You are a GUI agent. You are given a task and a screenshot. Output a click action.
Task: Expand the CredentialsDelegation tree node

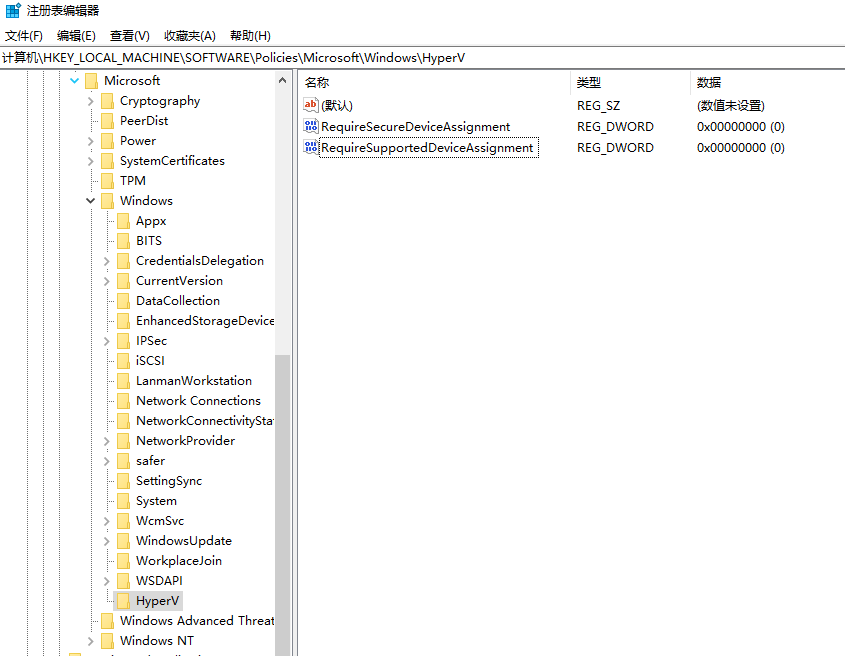click(x=106, y=260)
